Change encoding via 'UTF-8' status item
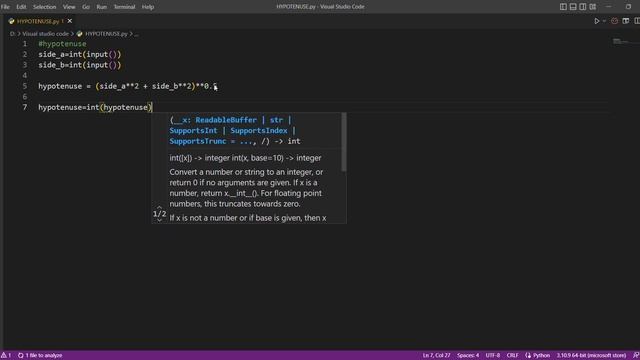This screenshot has height=360, width=640. [493, 355]
